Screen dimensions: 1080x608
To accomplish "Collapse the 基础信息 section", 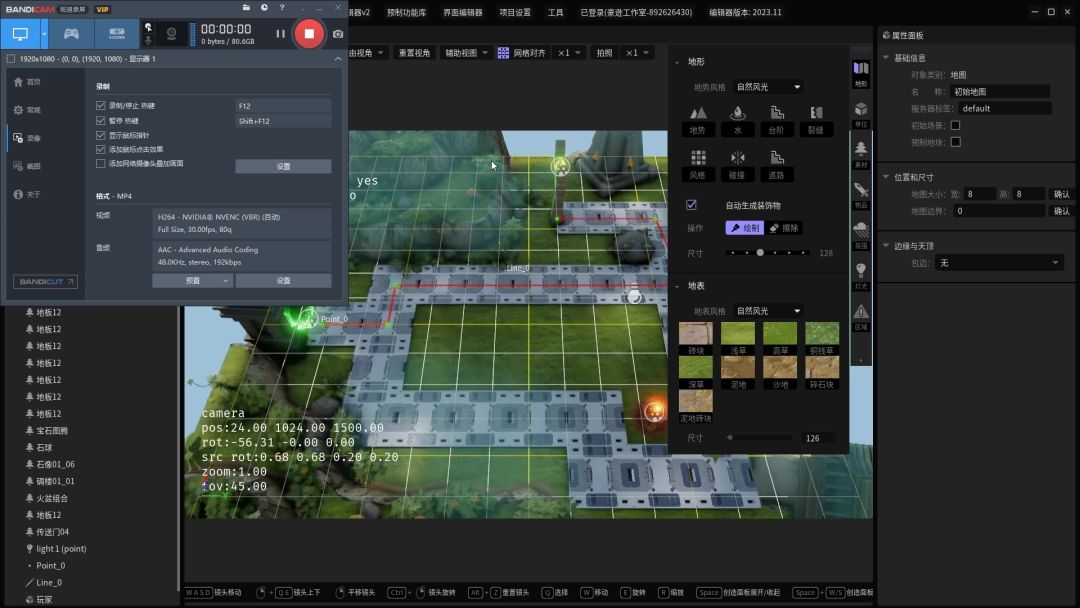I will click(x=886, y=58).
